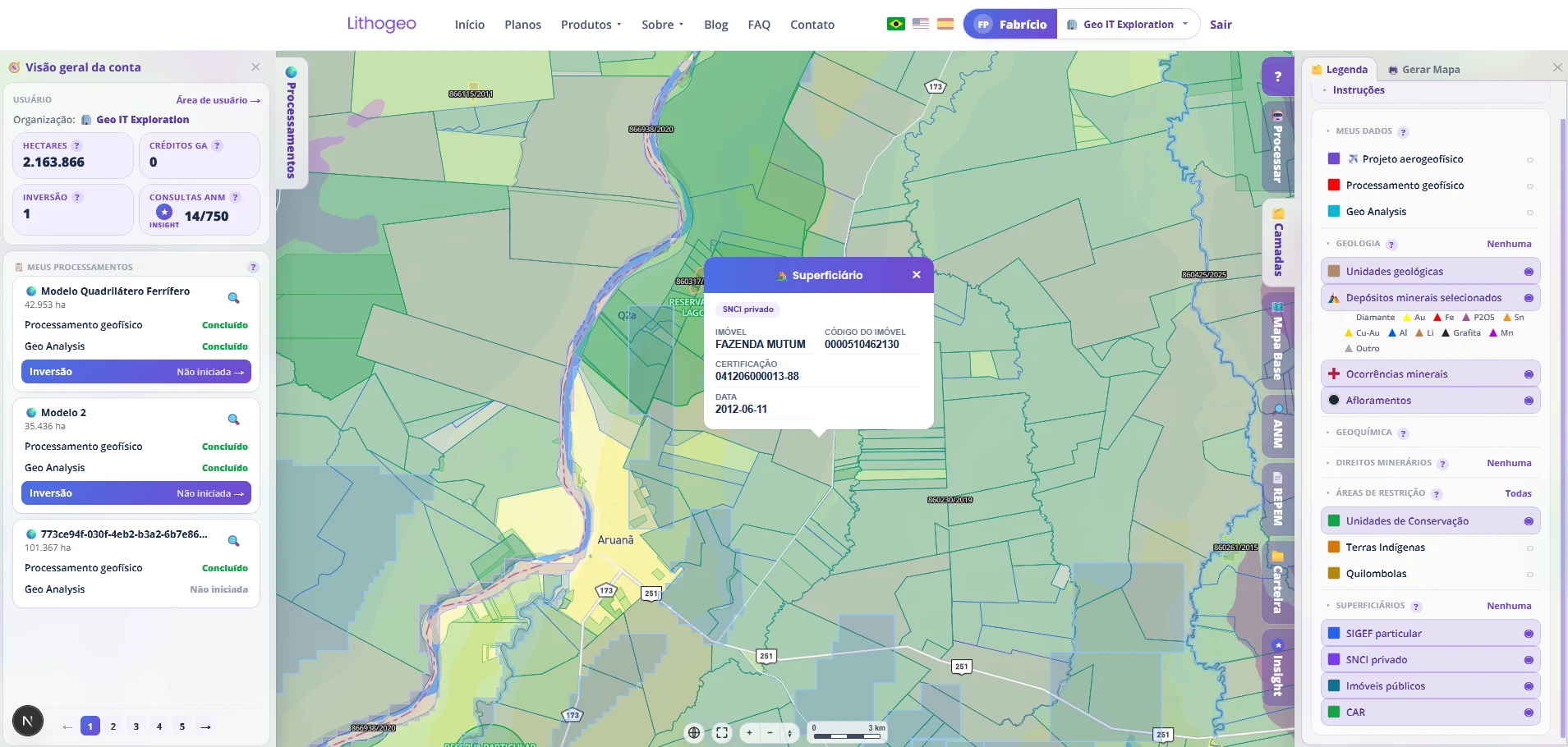
Task: Zoom in the map with plus button
Action: pyautogui.click(x=749, y=733)
